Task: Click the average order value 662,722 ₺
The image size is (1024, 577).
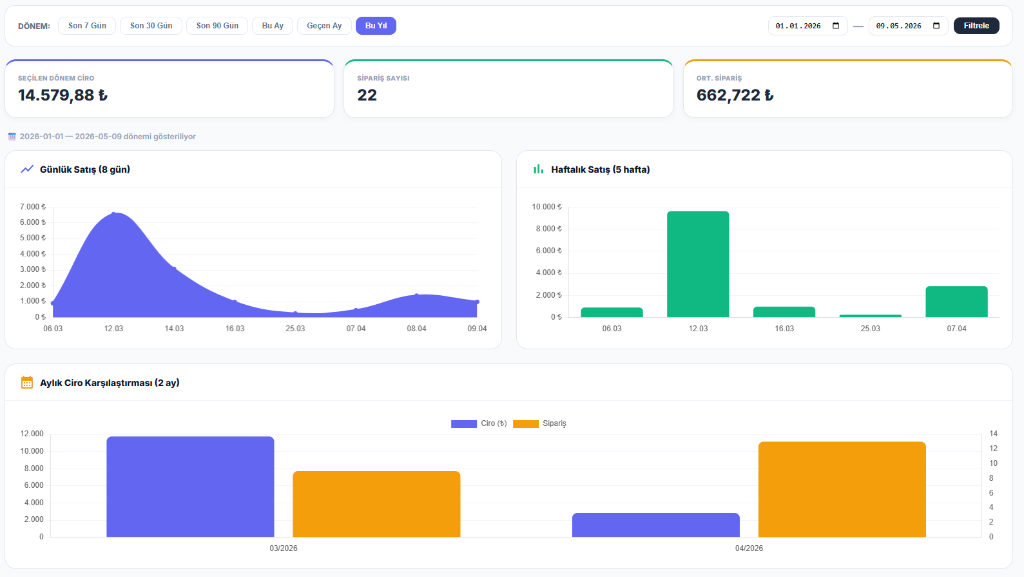Action: pyautogui.click(x=735, y=95)
